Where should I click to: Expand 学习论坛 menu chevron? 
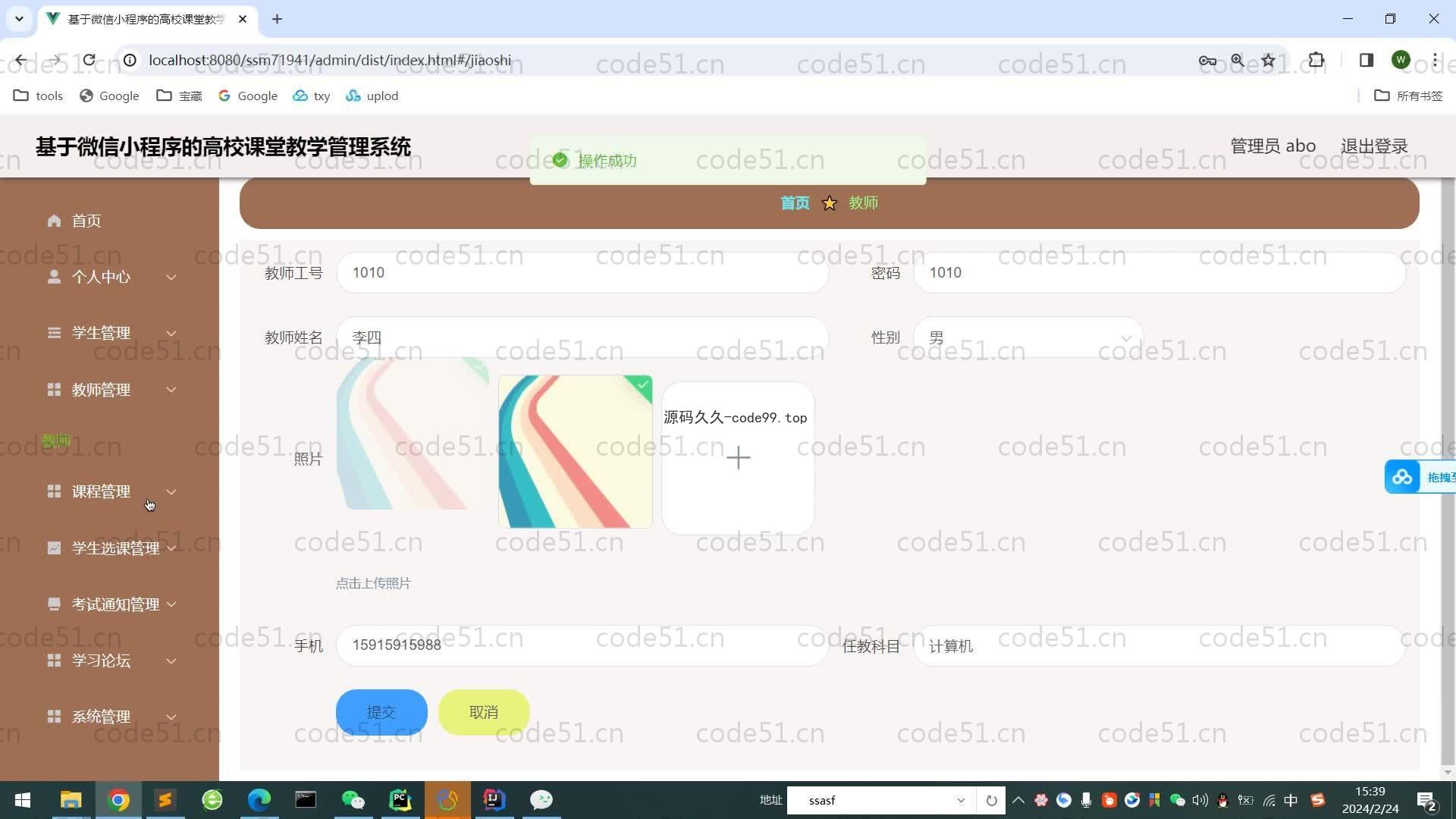[x=171, y=661]
